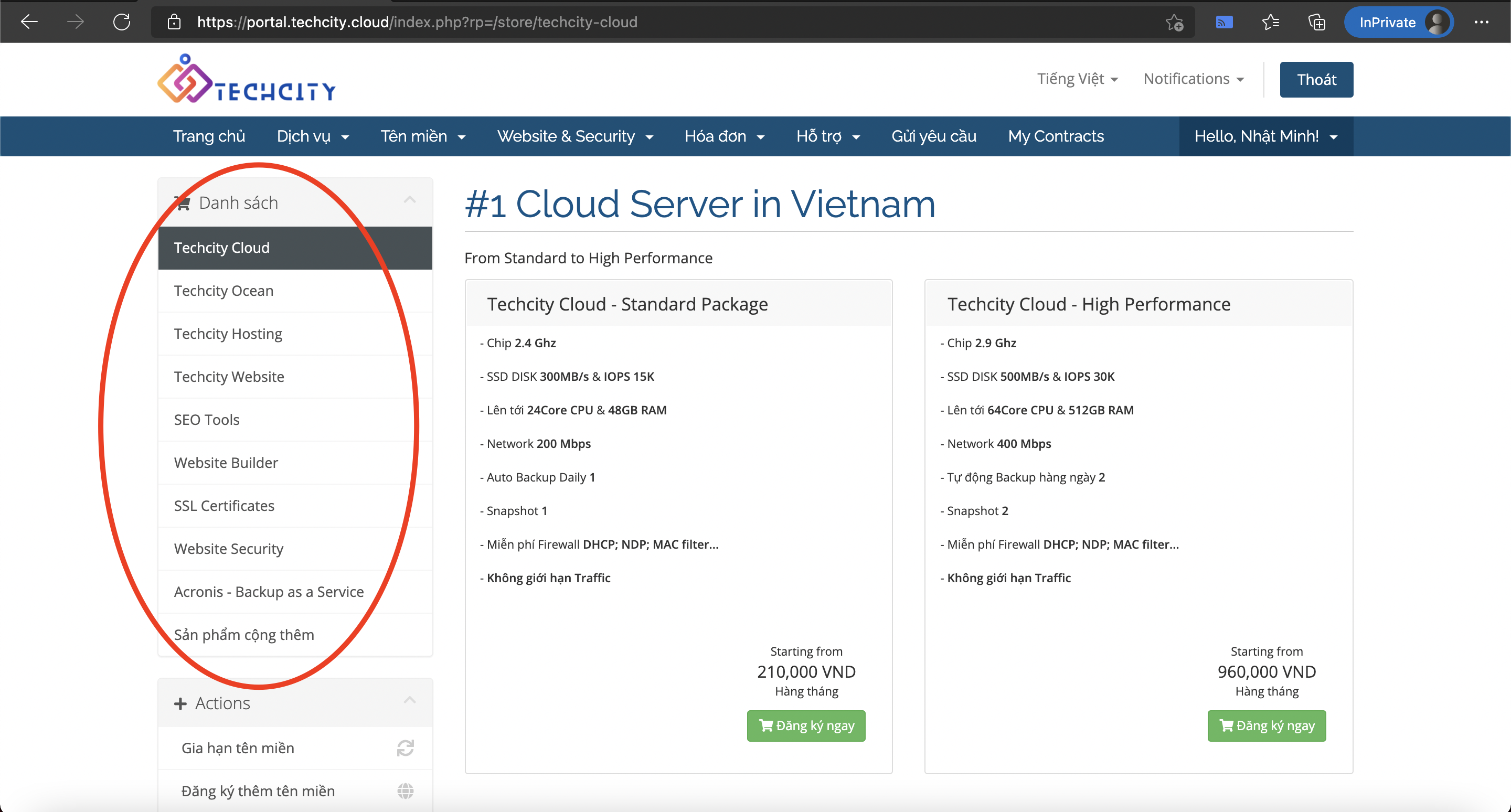Click the Network 200 Mbps line
The image size is (1511, 812).
[535, 444]
